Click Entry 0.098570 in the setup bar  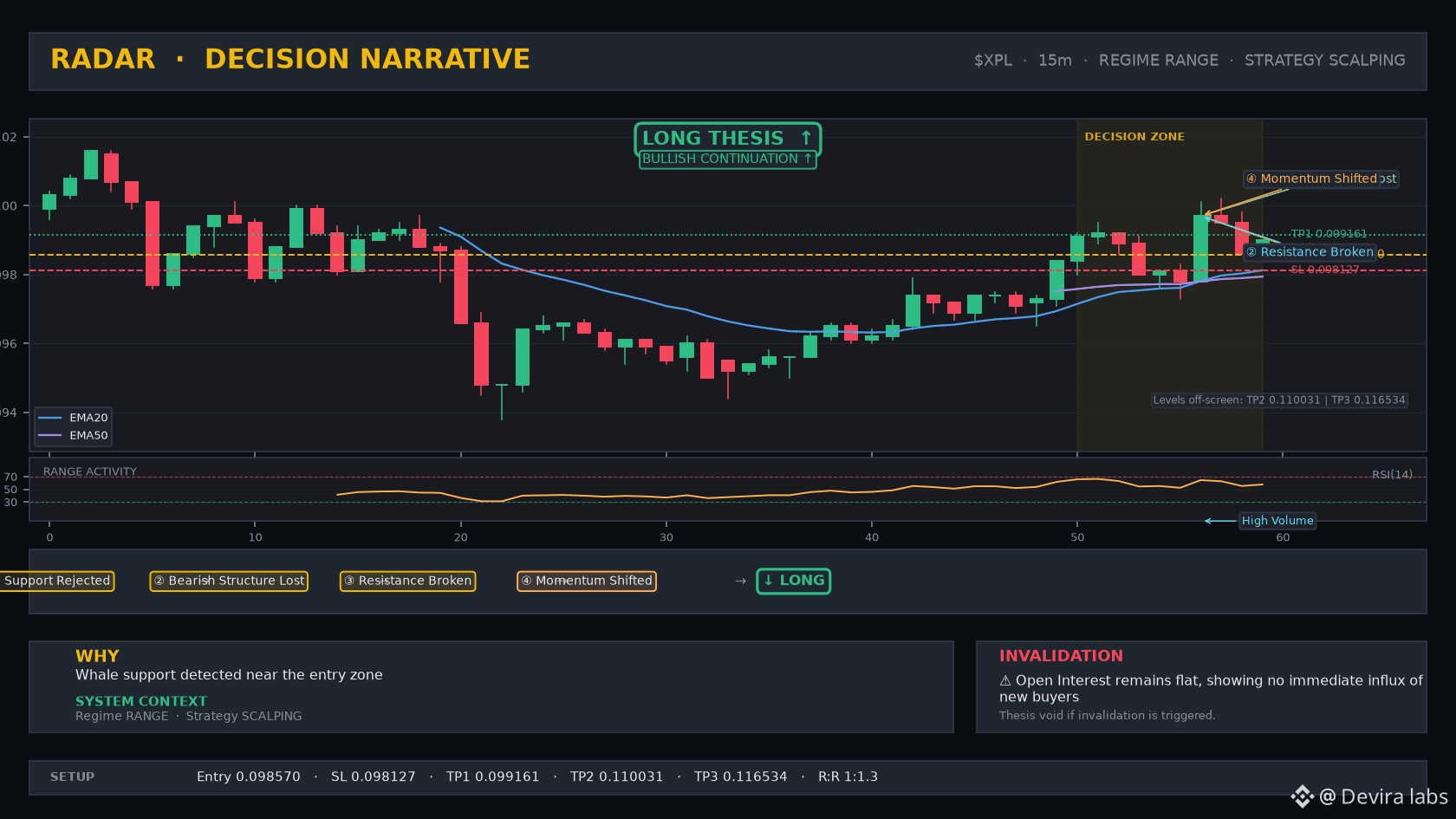(x=249, y=777)
